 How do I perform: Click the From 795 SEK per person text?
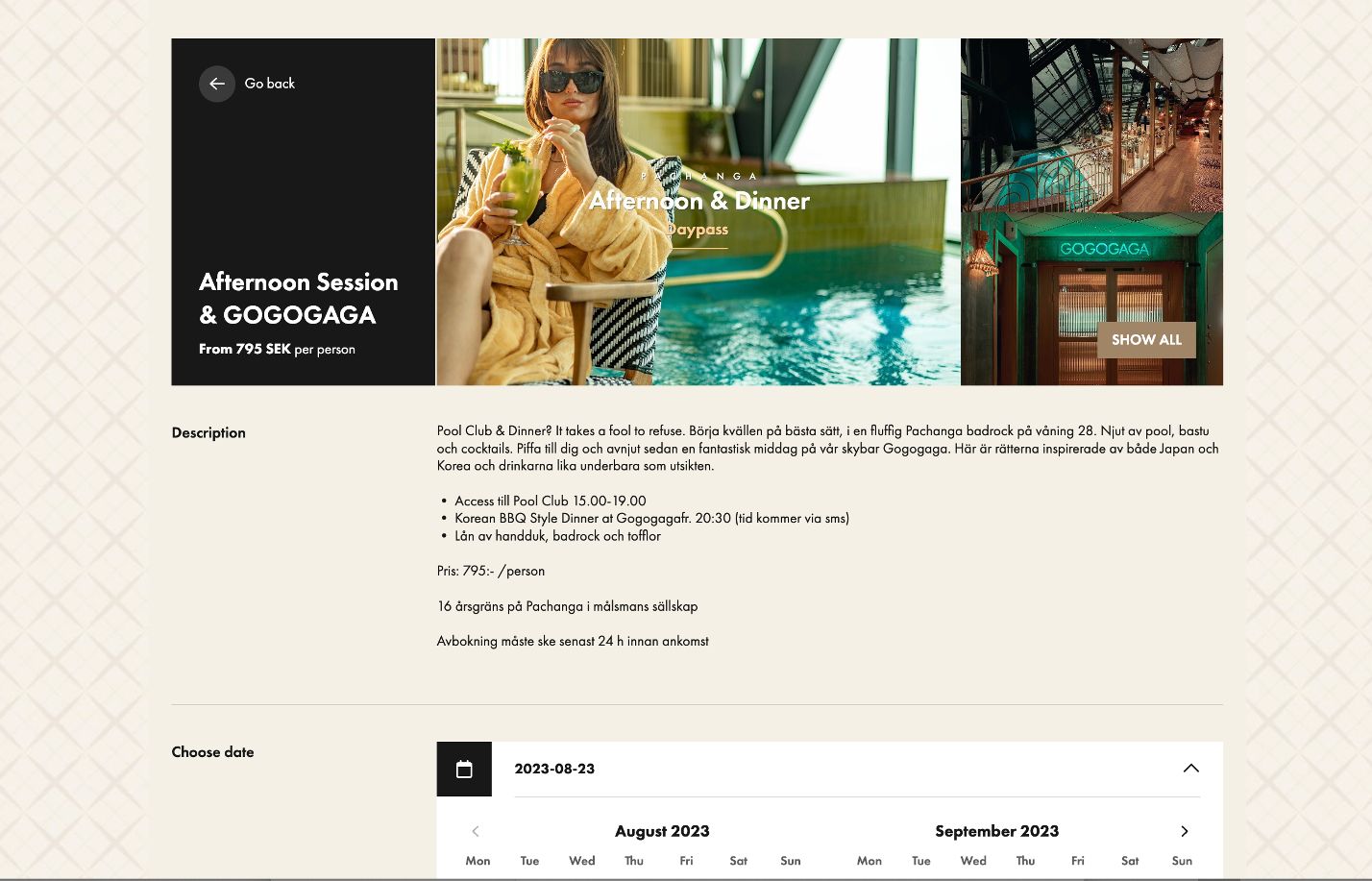[x=277, y=349]
